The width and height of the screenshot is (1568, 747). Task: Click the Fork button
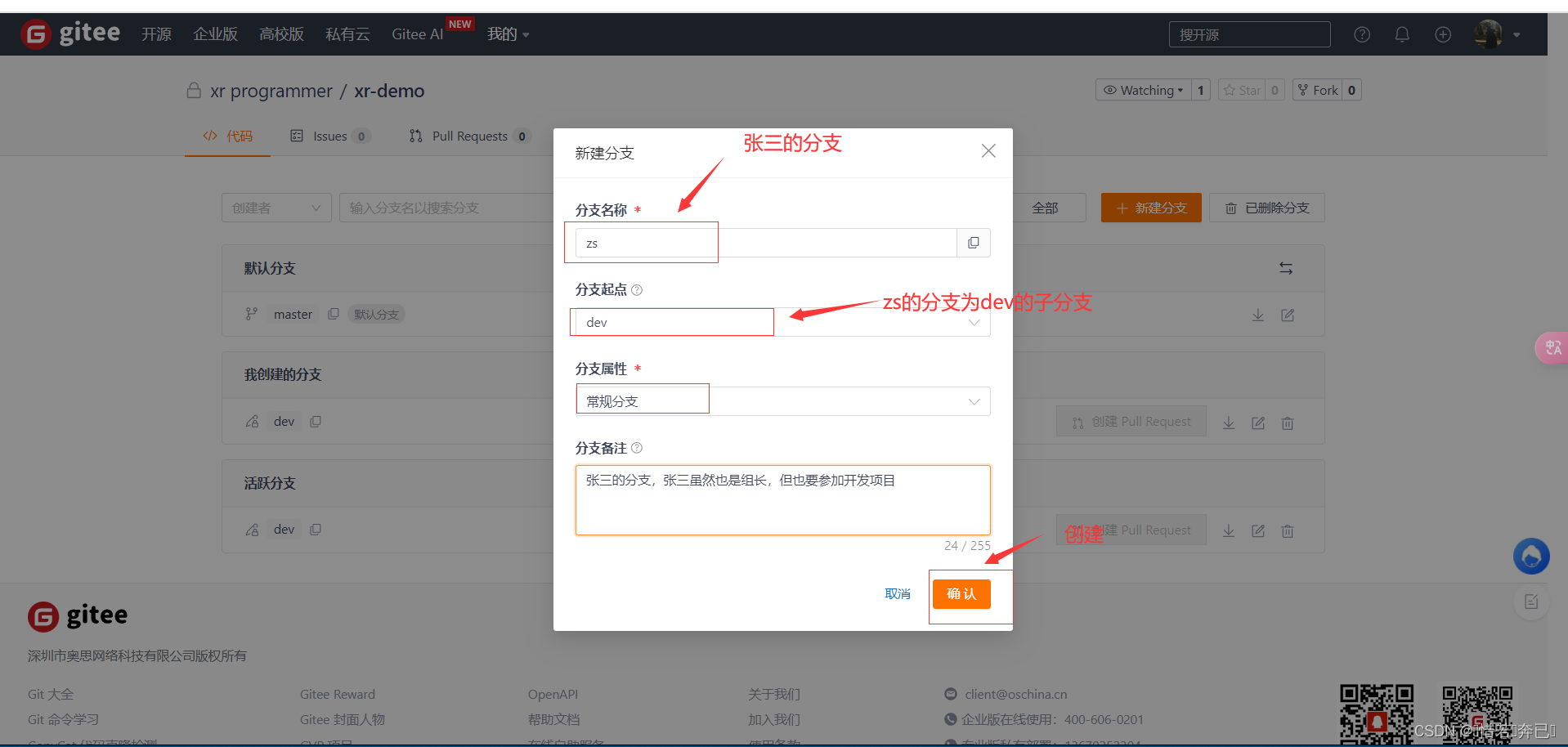pyautogui.click(x=1318, y=90)
